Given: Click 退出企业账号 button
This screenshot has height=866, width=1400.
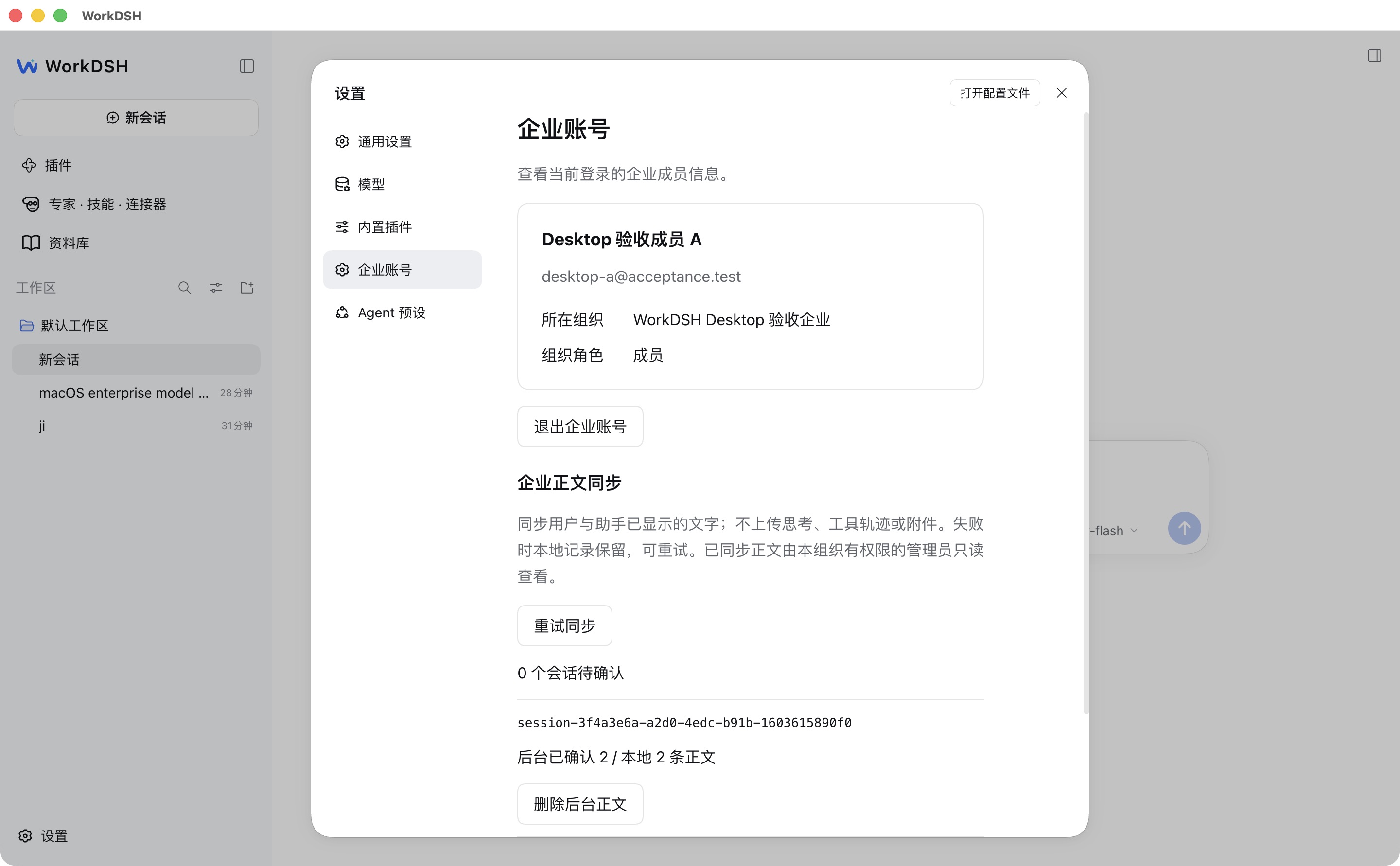Looking at the screenshot, I should coord(580,427).
